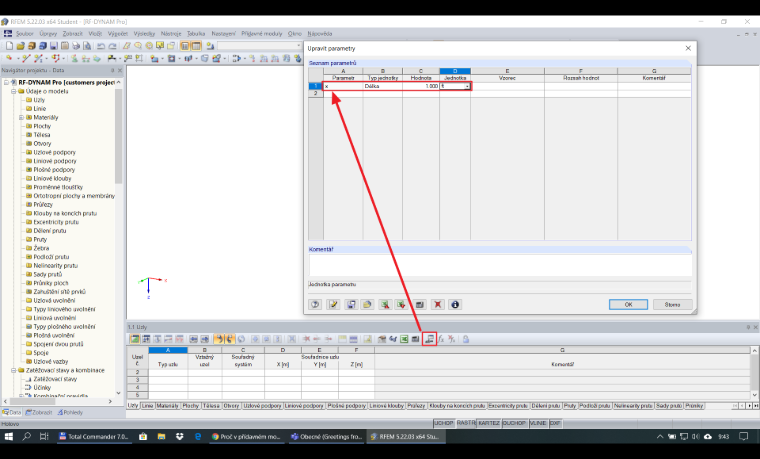Toggle the UCHOP status bar button
The width and height of the screenshot is (760, 459).
point(443,423)
